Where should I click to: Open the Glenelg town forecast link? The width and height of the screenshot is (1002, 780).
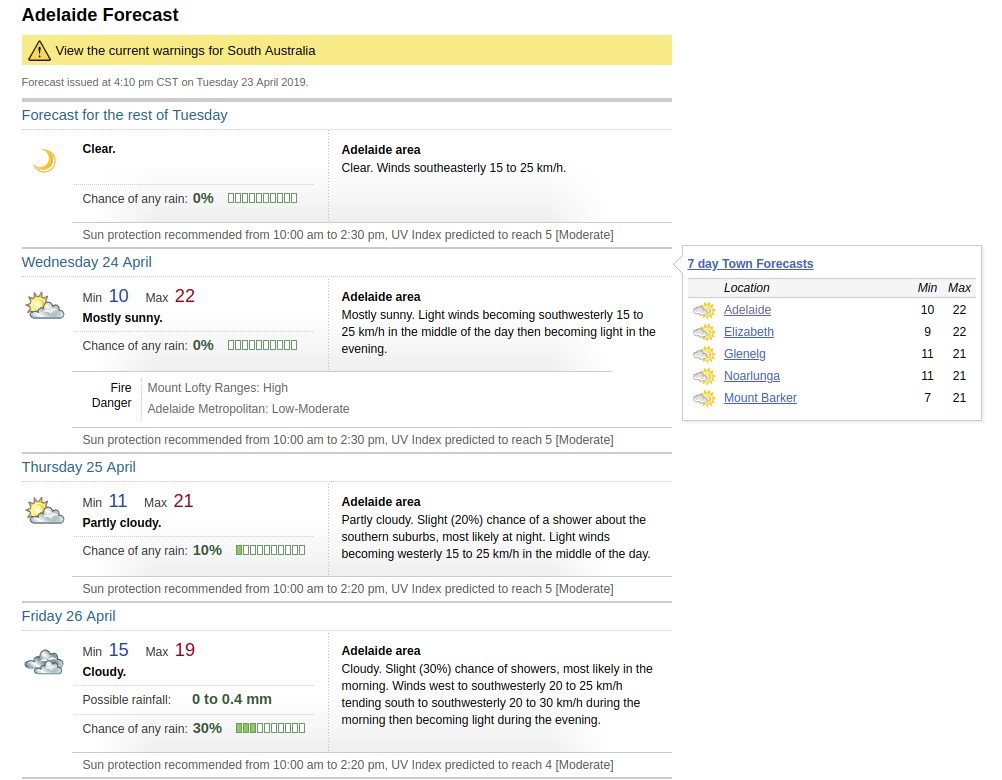tap(744, 354)
